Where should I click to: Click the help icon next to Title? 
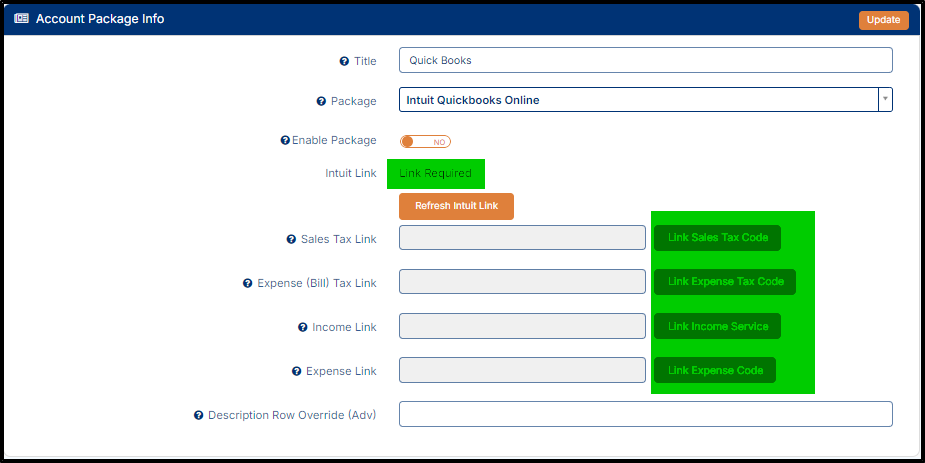(345, 61)
